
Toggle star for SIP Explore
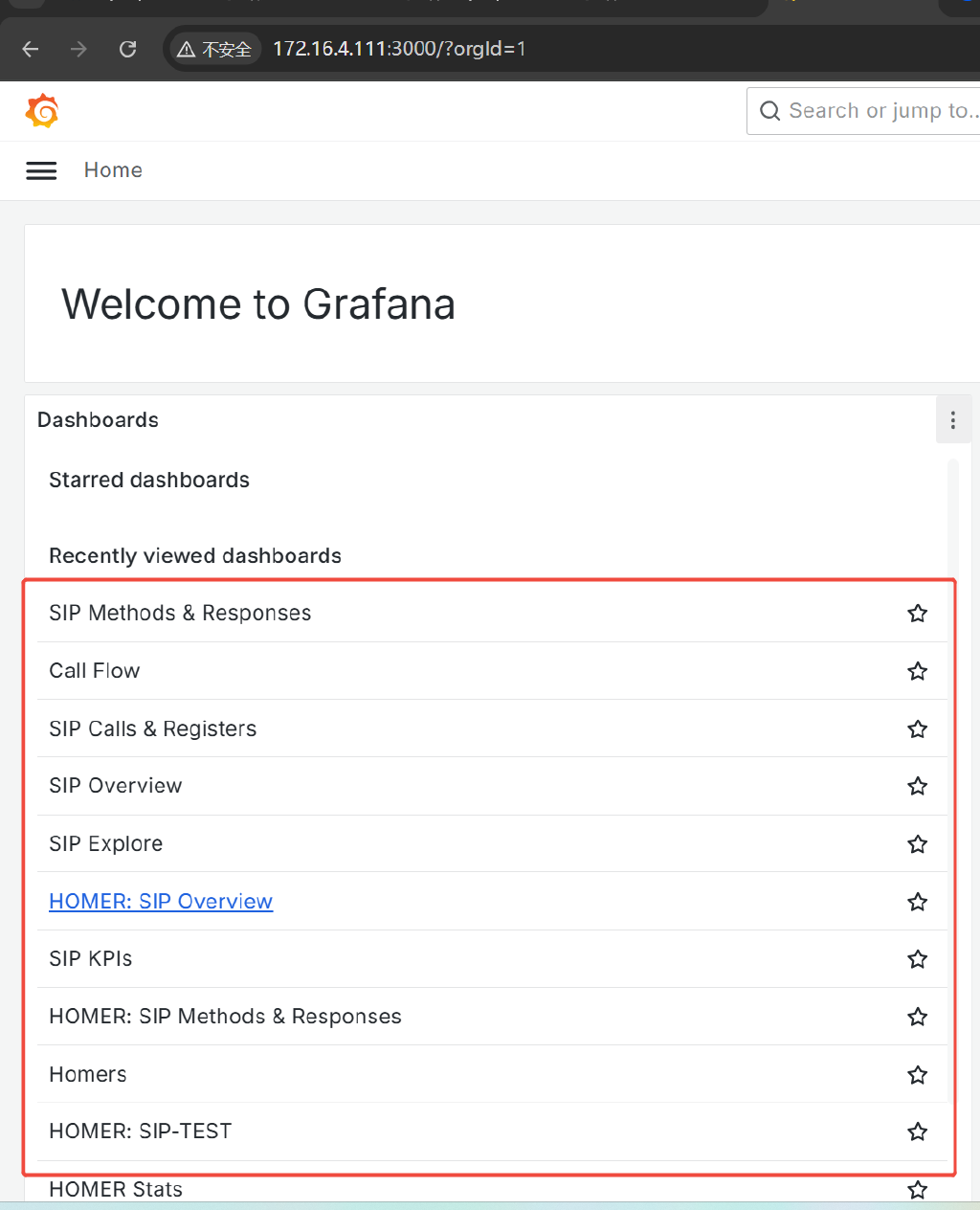tap(917, 843)
